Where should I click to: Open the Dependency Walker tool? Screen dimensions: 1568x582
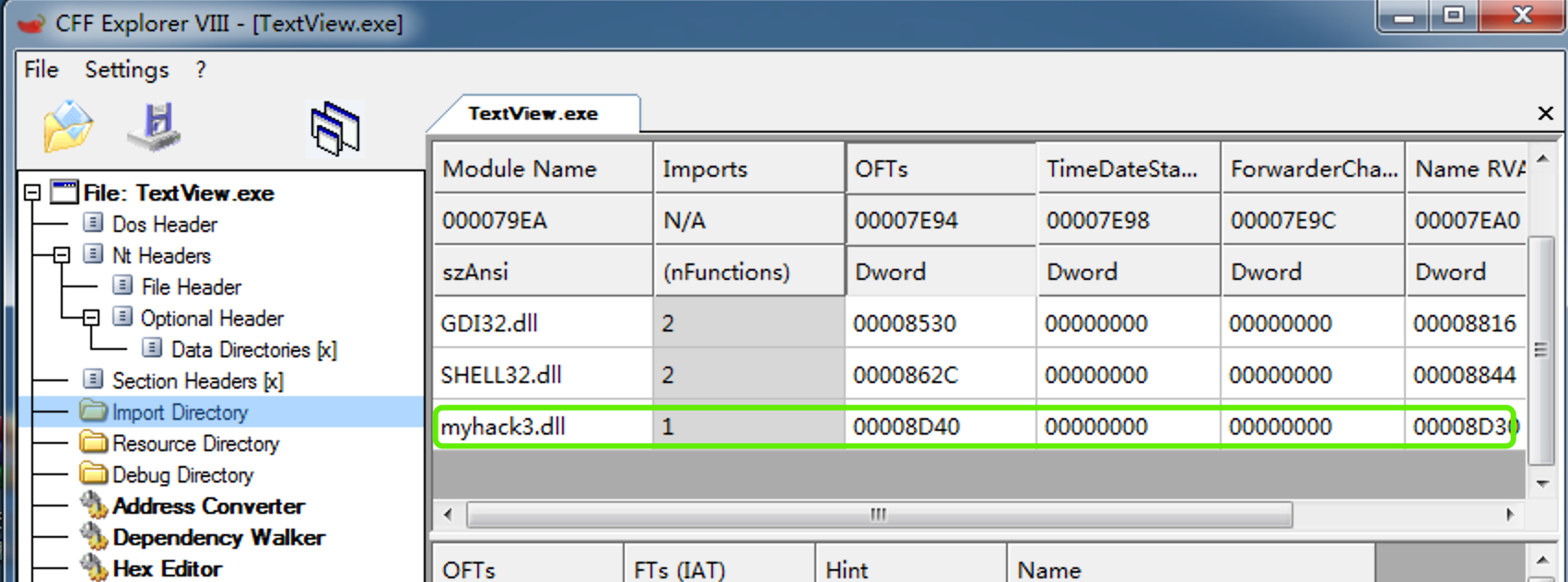tap(218, 537)
